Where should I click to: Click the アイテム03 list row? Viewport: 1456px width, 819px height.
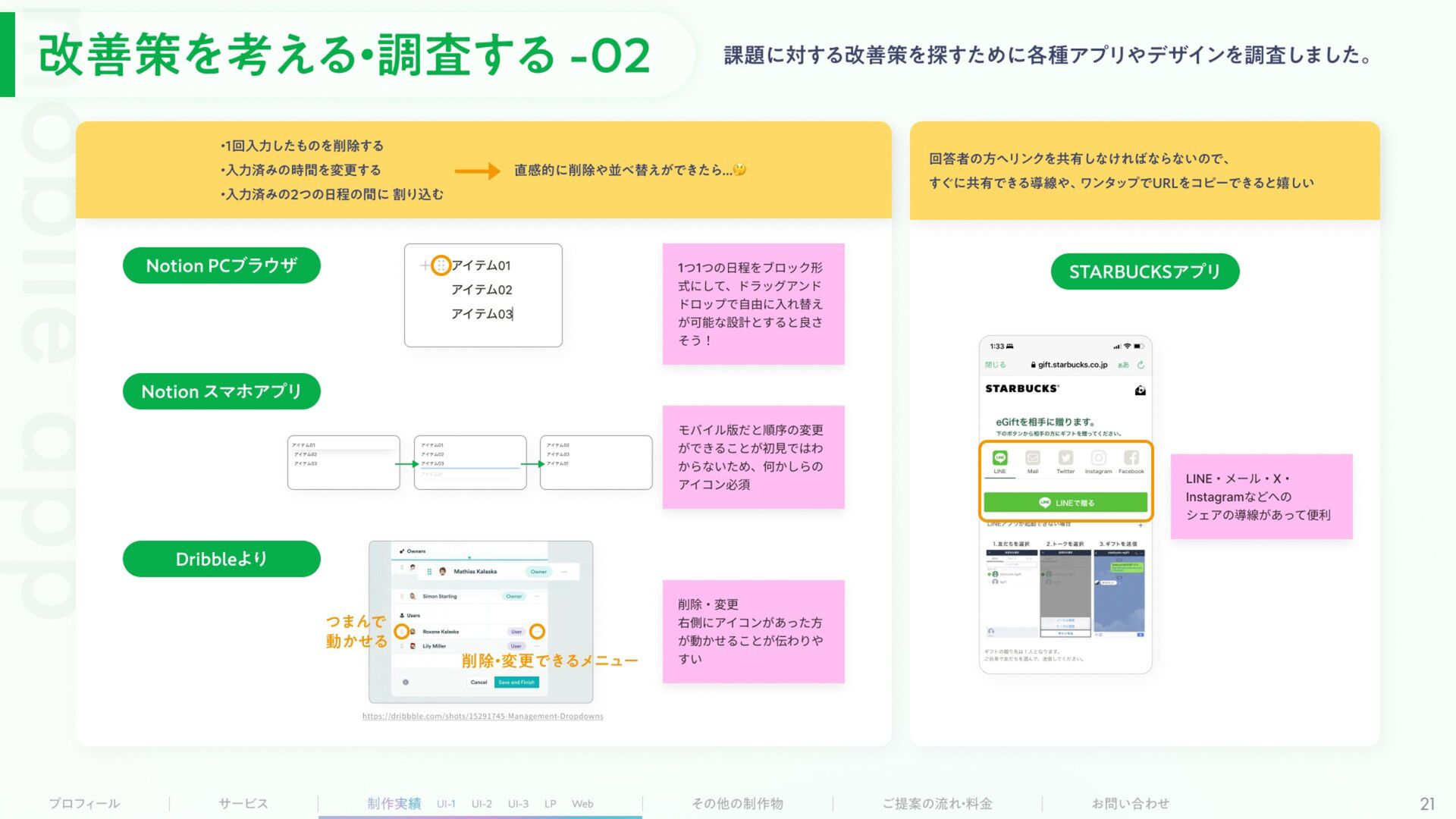(x=482, y=314)
